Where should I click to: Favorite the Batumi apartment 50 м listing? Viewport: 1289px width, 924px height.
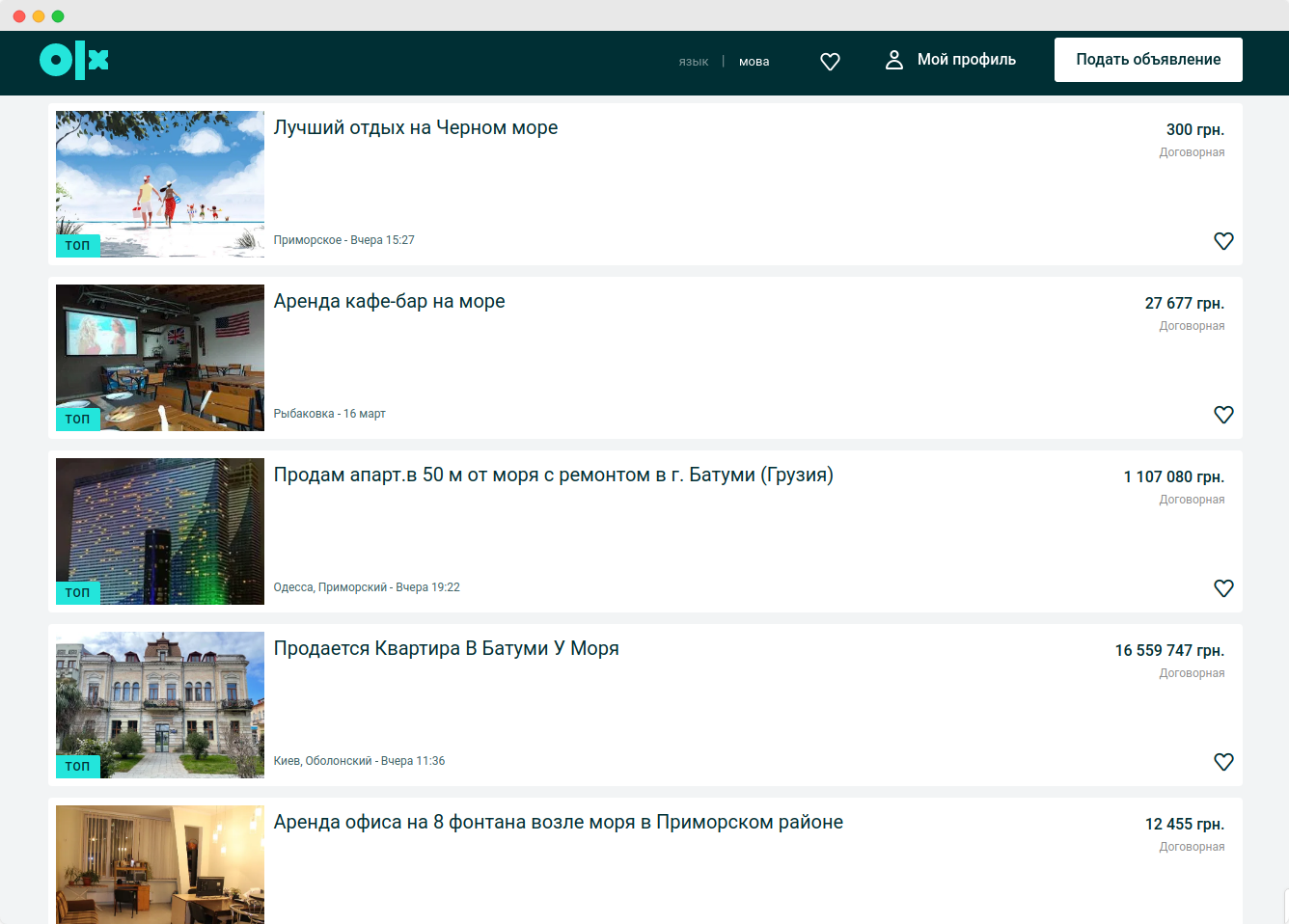pyautogui.click(x=1223, y=588)
